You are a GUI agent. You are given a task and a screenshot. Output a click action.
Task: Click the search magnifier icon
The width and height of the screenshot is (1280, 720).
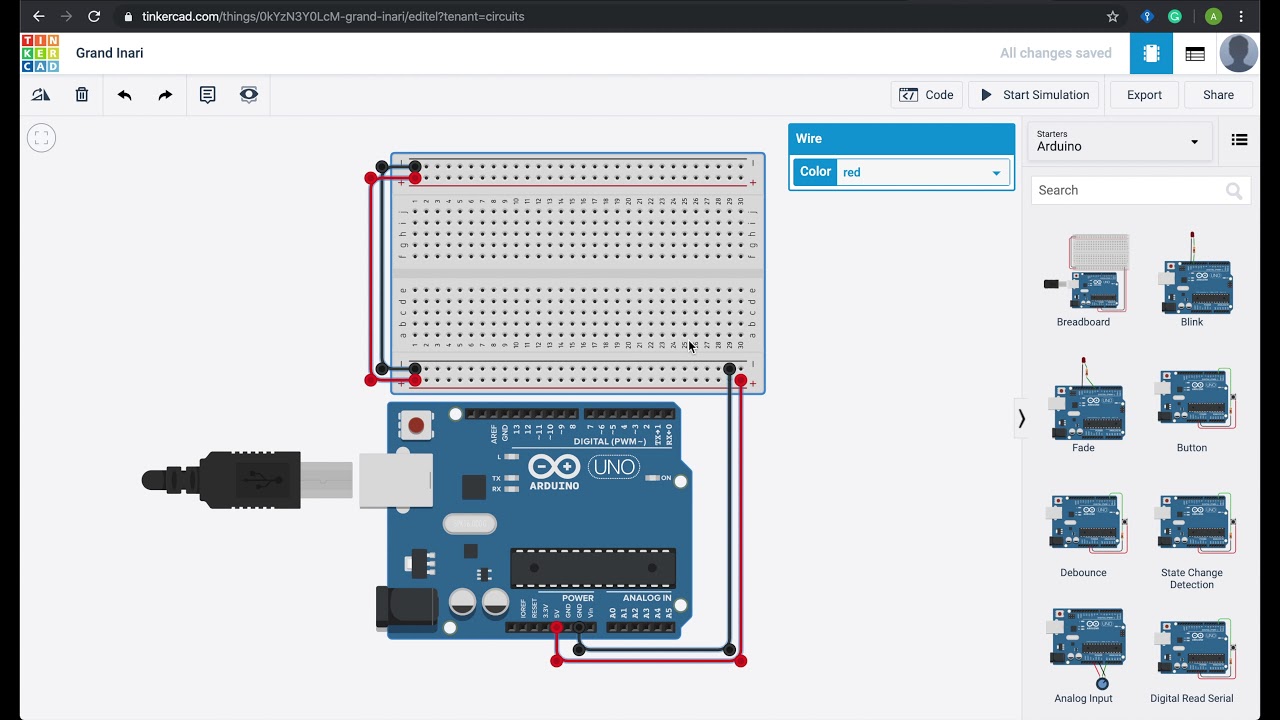1234,191
